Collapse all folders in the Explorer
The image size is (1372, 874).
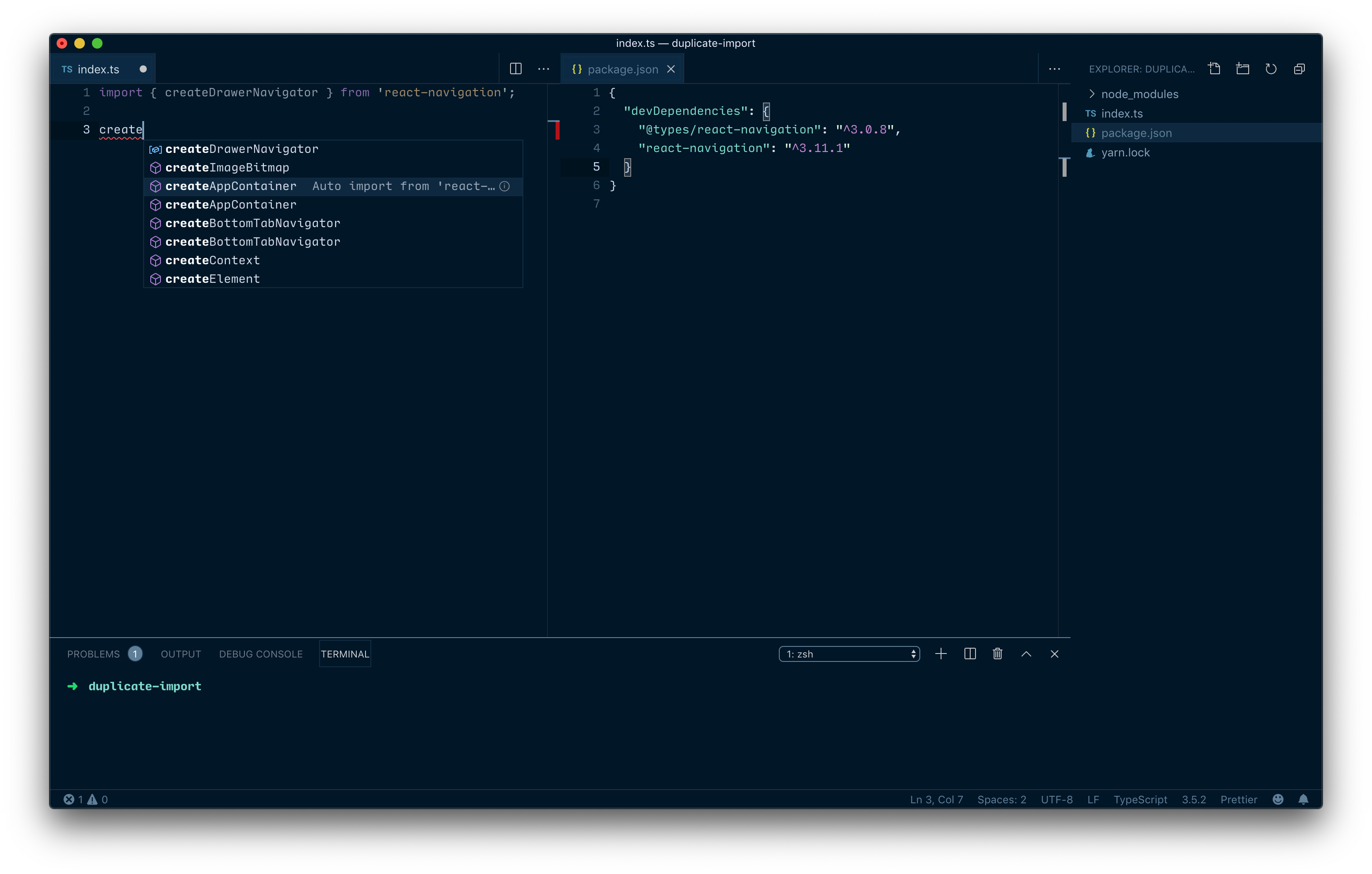tap(1300, 68)
